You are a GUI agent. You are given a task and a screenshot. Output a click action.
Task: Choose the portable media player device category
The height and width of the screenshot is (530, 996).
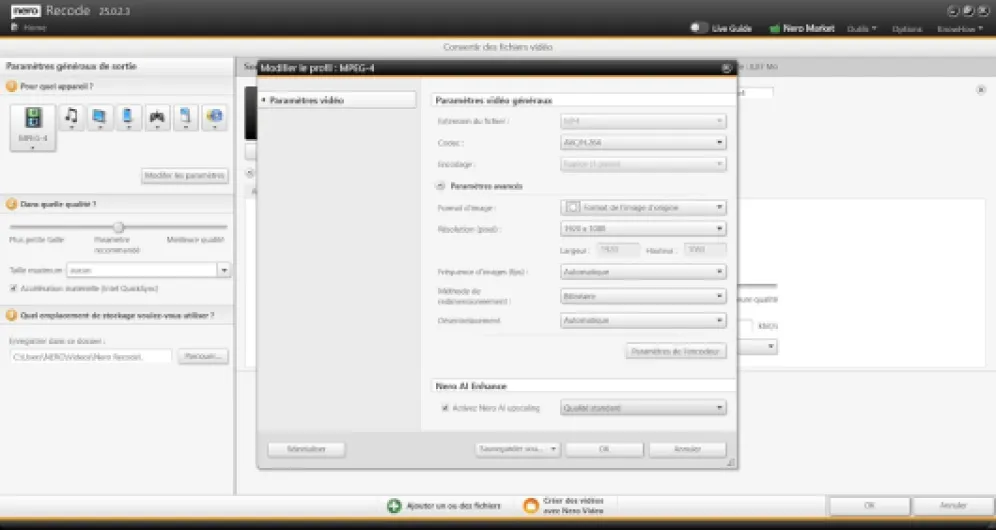[185, 117]
